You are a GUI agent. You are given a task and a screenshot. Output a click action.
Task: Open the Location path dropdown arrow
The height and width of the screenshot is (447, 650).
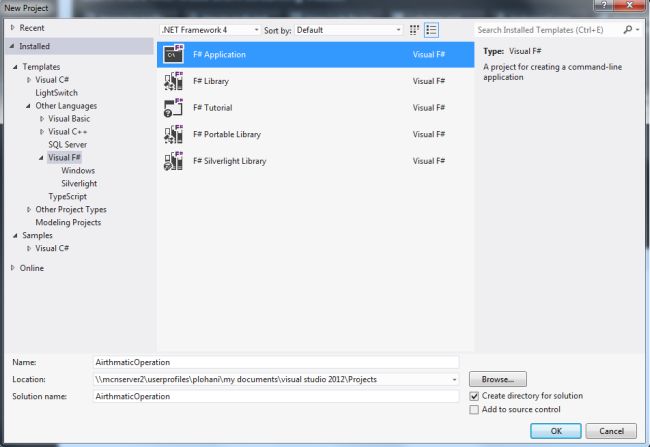tap(454, 379)
